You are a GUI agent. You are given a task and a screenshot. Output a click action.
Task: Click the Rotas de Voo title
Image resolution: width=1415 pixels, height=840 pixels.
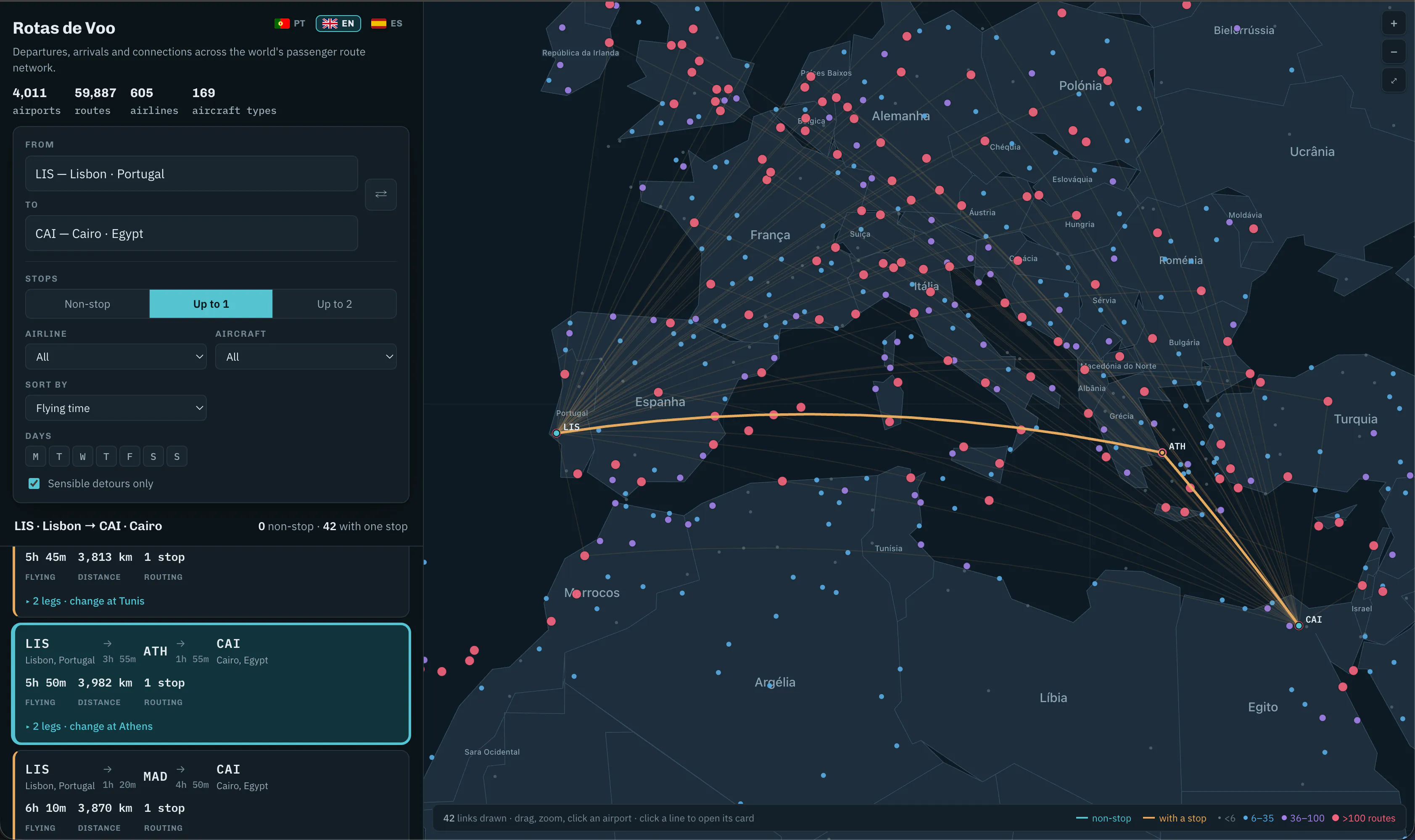click(x=64, y=28)
